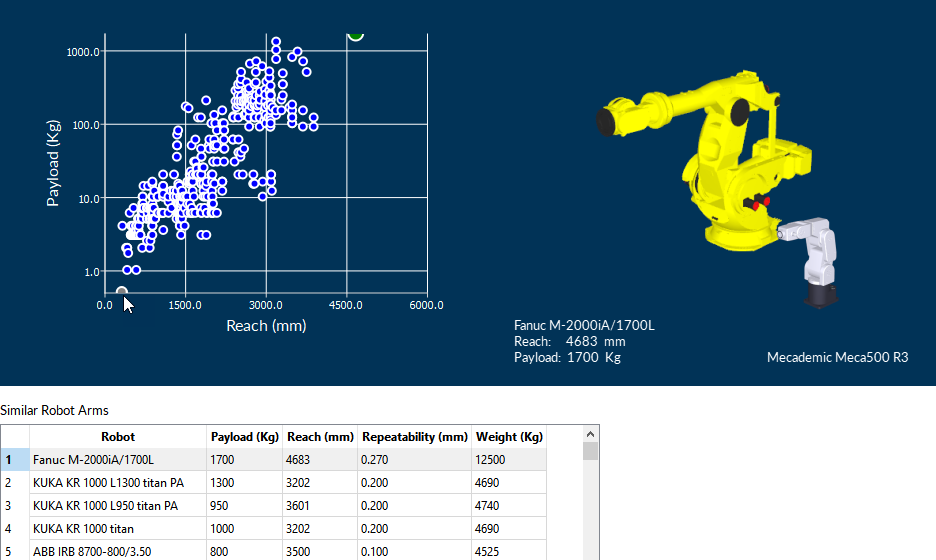
Task: Pick the KUKA KR 1000 titan entry
Action: (117, 529)
